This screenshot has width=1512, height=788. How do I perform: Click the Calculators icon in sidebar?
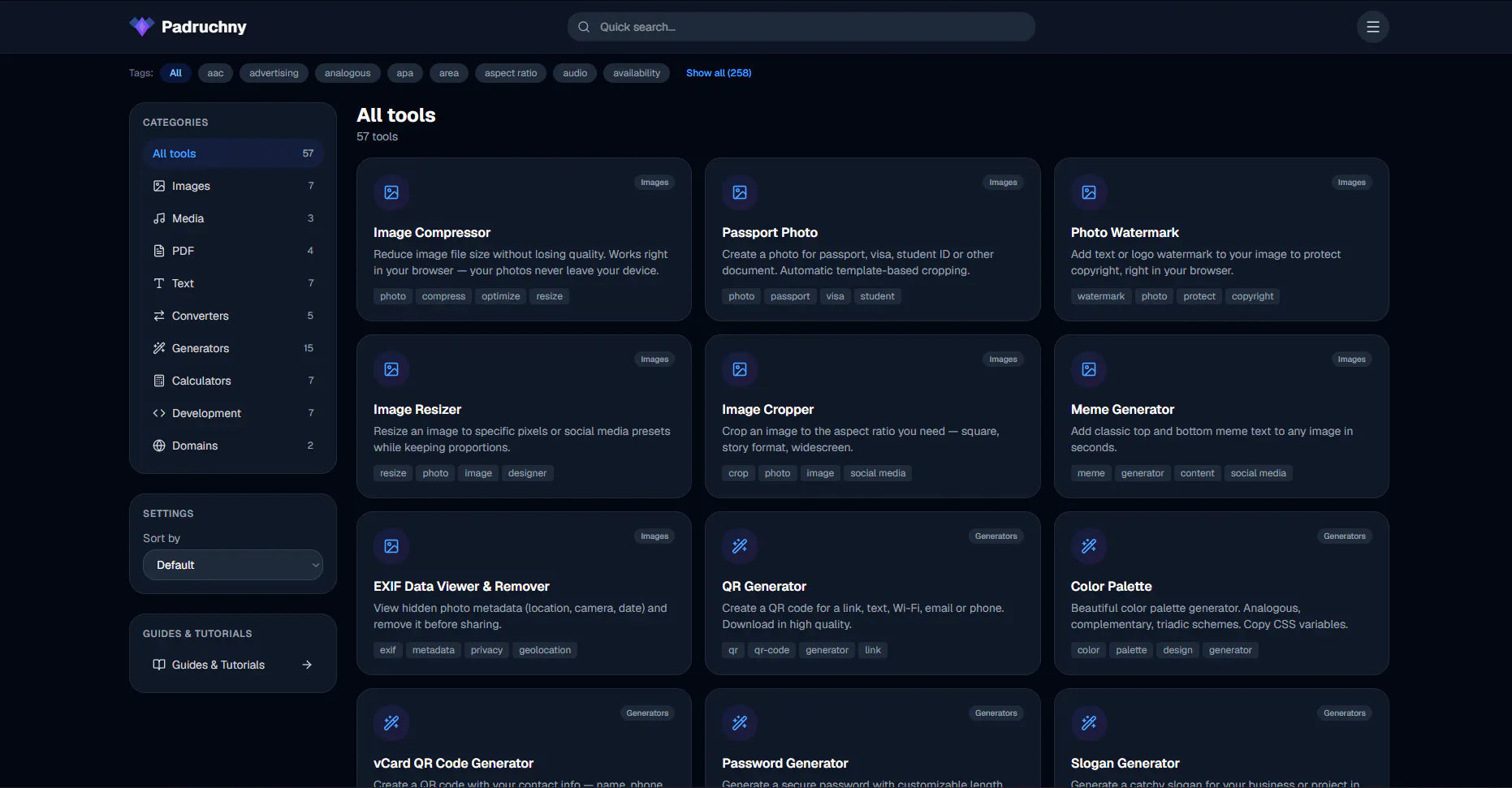tap(159, 381)
